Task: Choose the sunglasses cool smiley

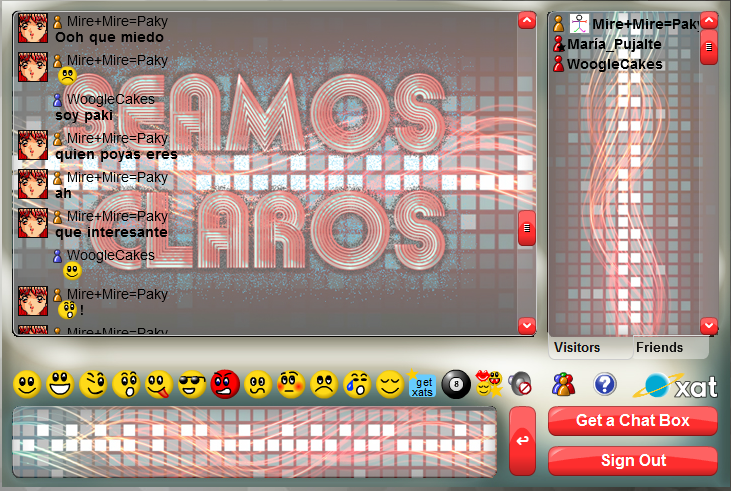Action: [x=191, y=384]
